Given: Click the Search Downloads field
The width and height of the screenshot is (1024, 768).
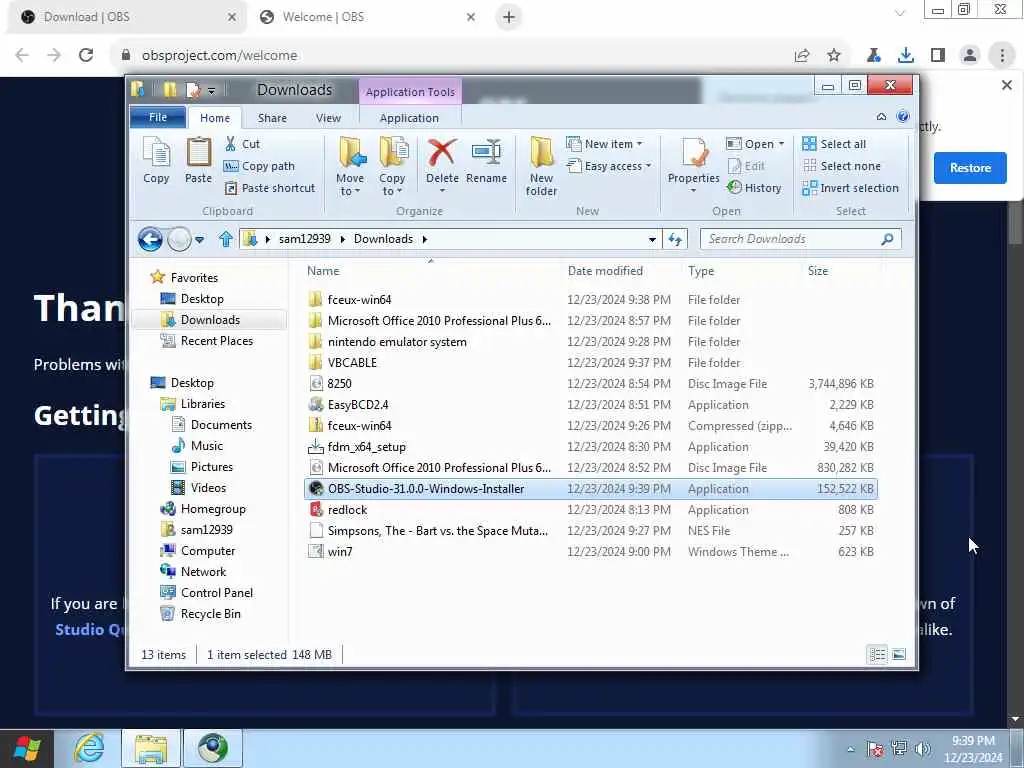Looking at the screenshot, I should 801,239.
